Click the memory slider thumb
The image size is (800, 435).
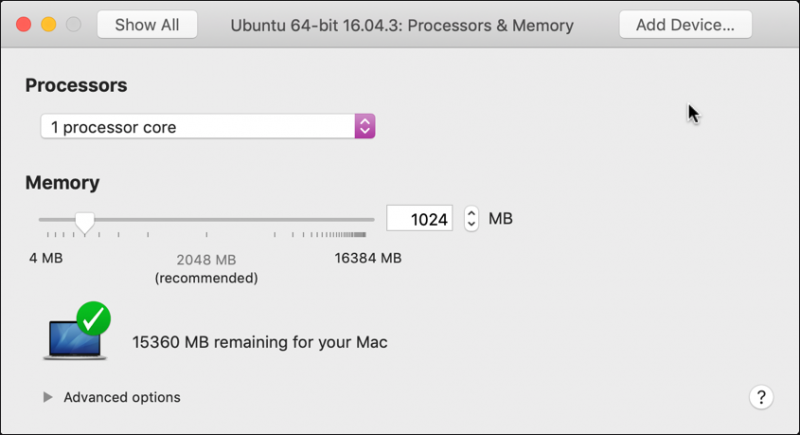tap(85, 221)
